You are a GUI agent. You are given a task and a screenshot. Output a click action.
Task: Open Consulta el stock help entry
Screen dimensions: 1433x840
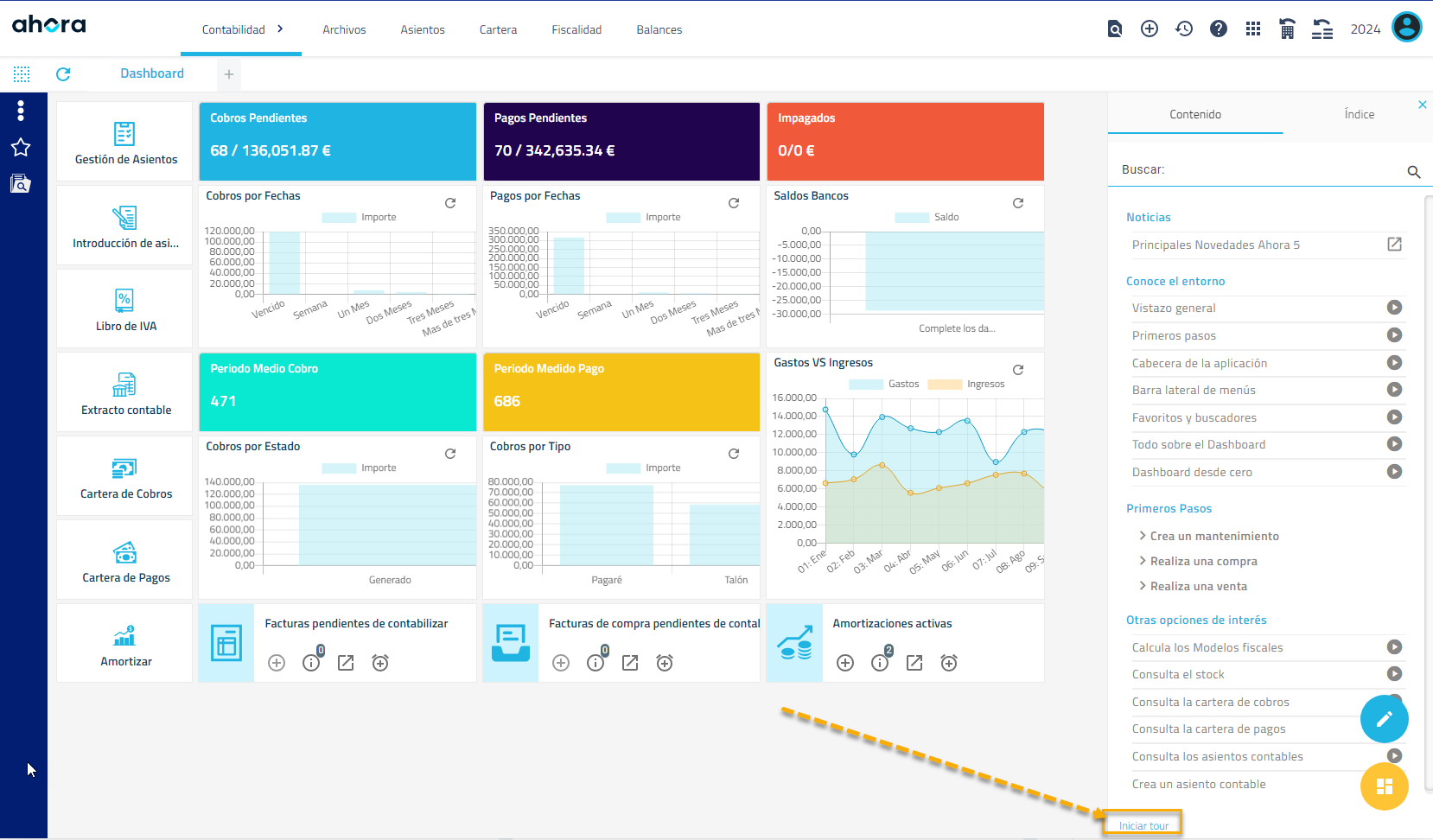1267,674
